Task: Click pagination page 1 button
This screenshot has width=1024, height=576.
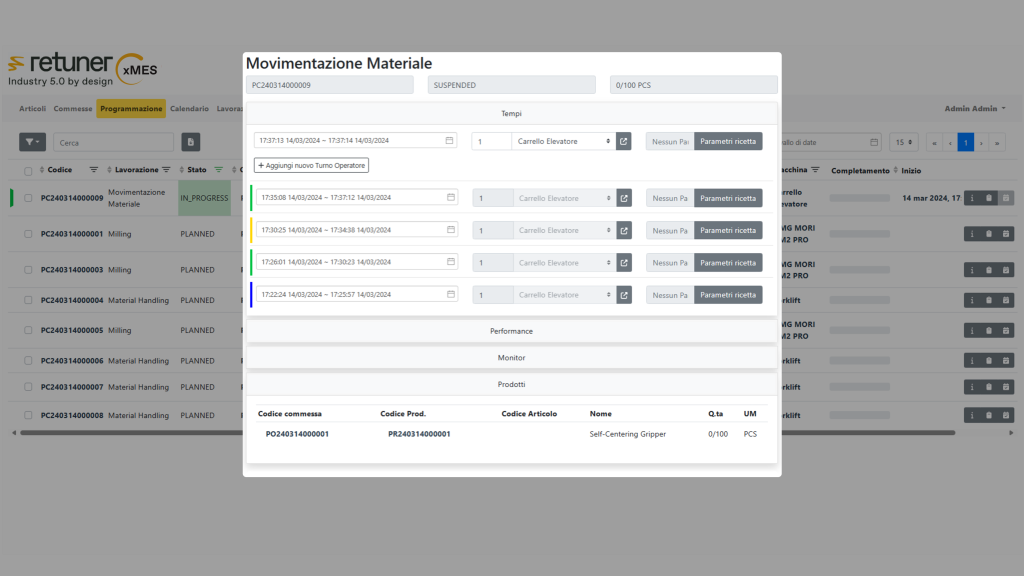Action: tap(966, 142)
